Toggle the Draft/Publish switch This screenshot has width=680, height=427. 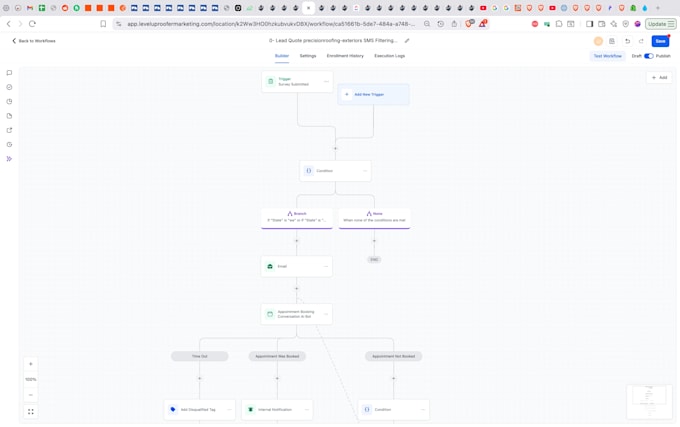point(649,56)
